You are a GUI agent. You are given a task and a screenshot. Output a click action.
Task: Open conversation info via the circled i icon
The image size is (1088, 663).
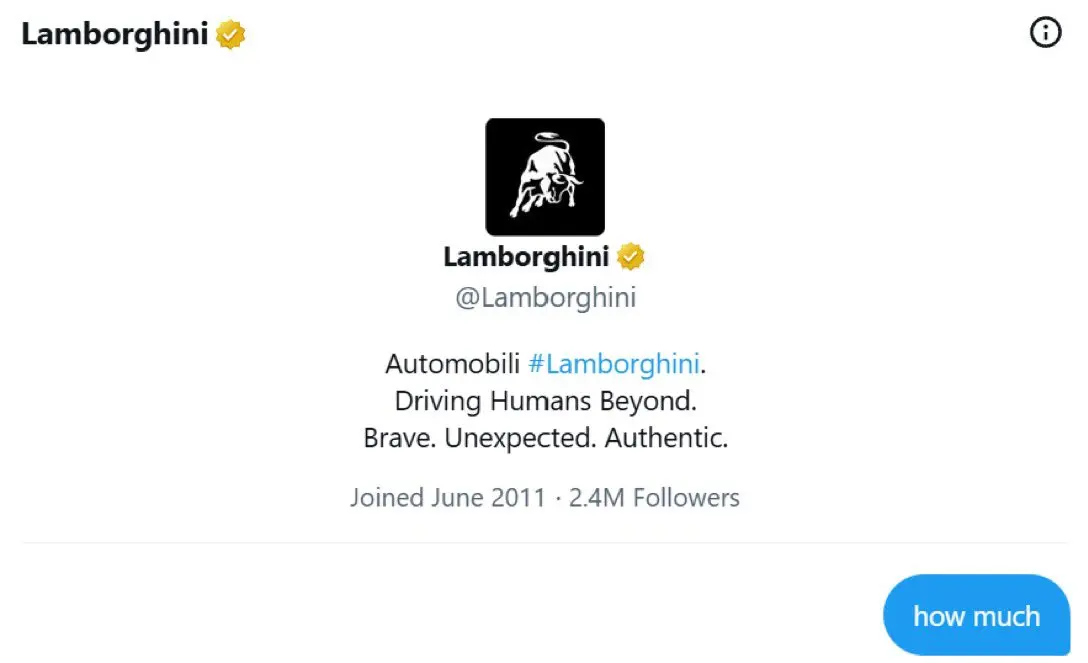pos(1045,33)
